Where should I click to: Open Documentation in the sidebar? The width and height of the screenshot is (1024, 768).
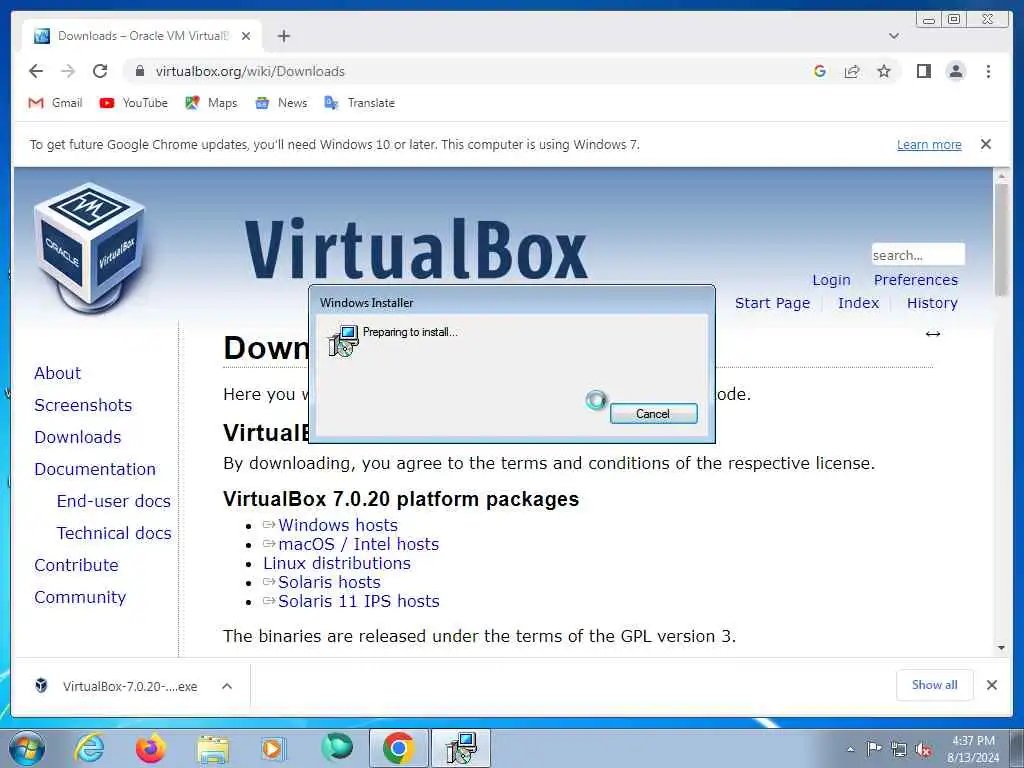(95, 469)
